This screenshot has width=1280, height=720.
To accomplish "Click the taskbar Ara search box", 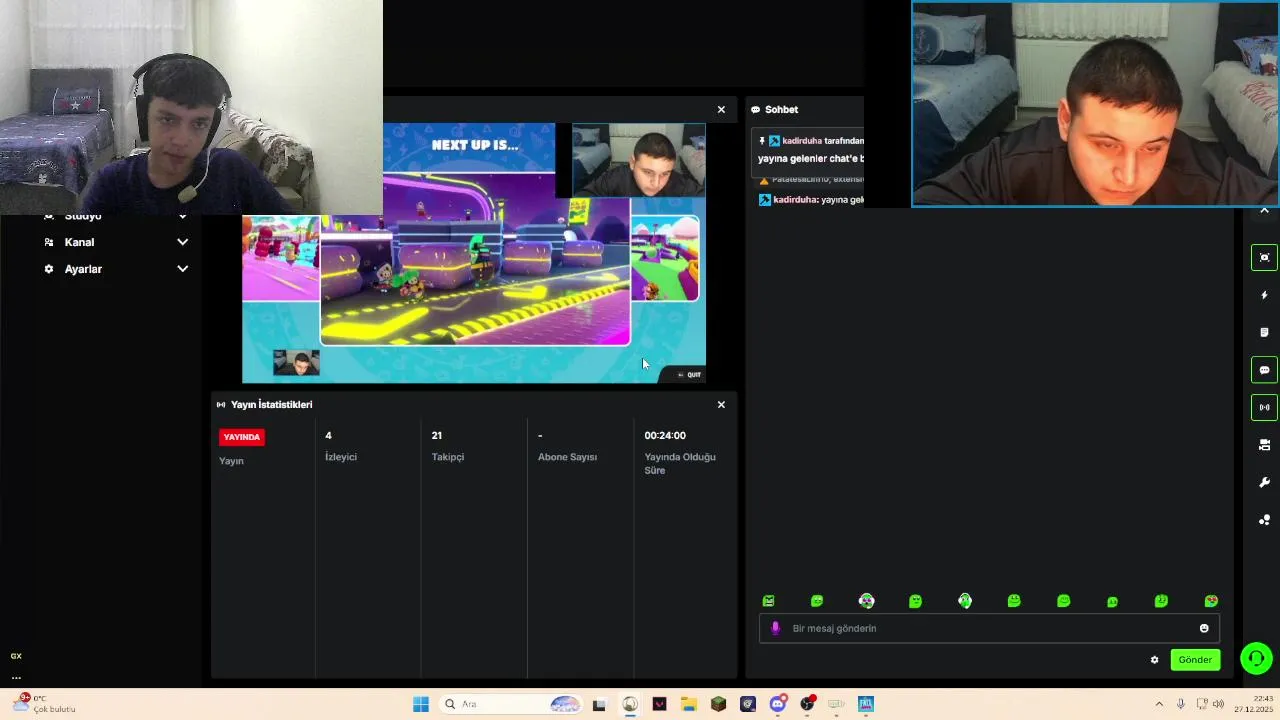I will click(512, 704).
